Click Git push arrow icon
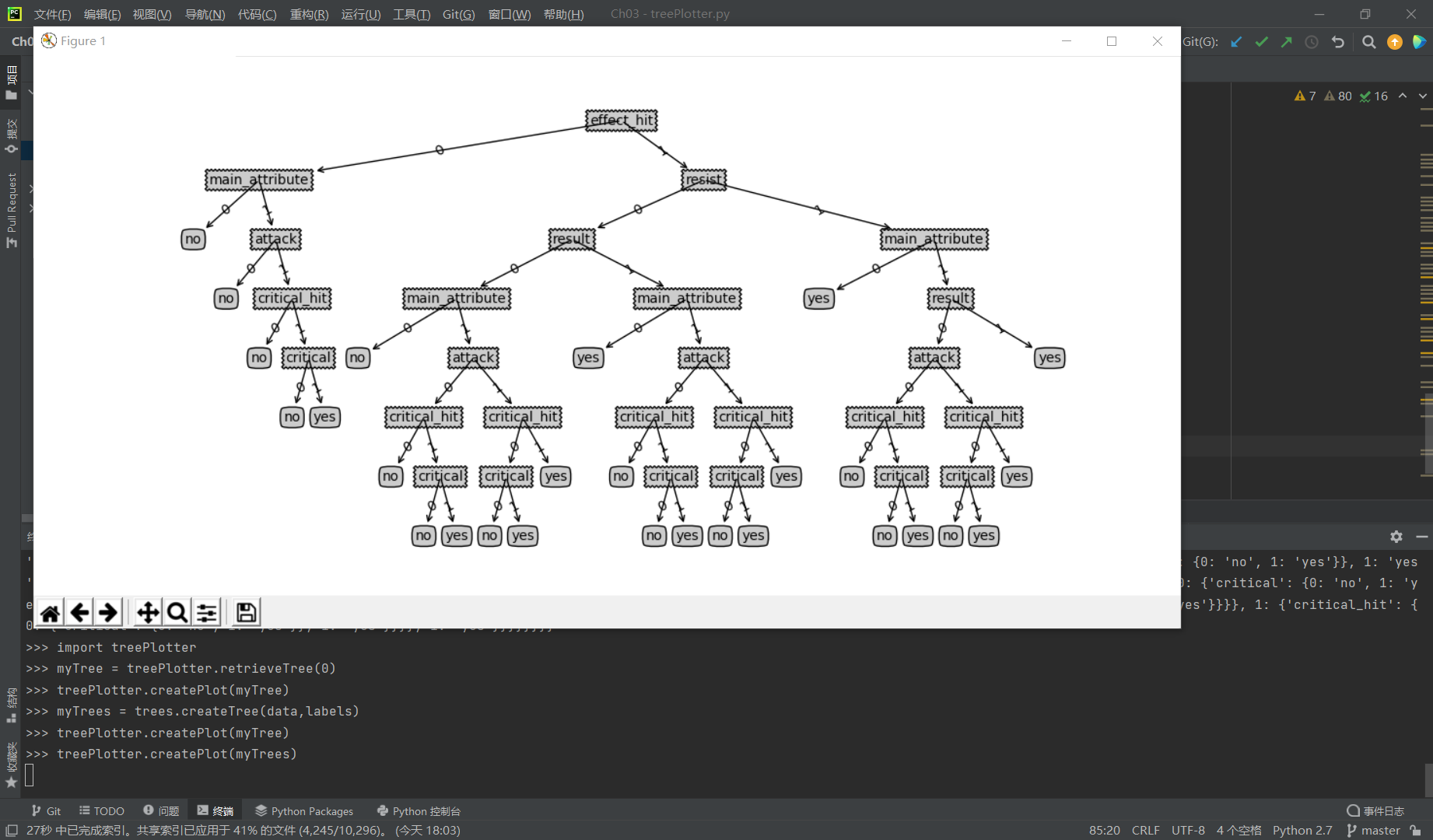 point(1287,42)
